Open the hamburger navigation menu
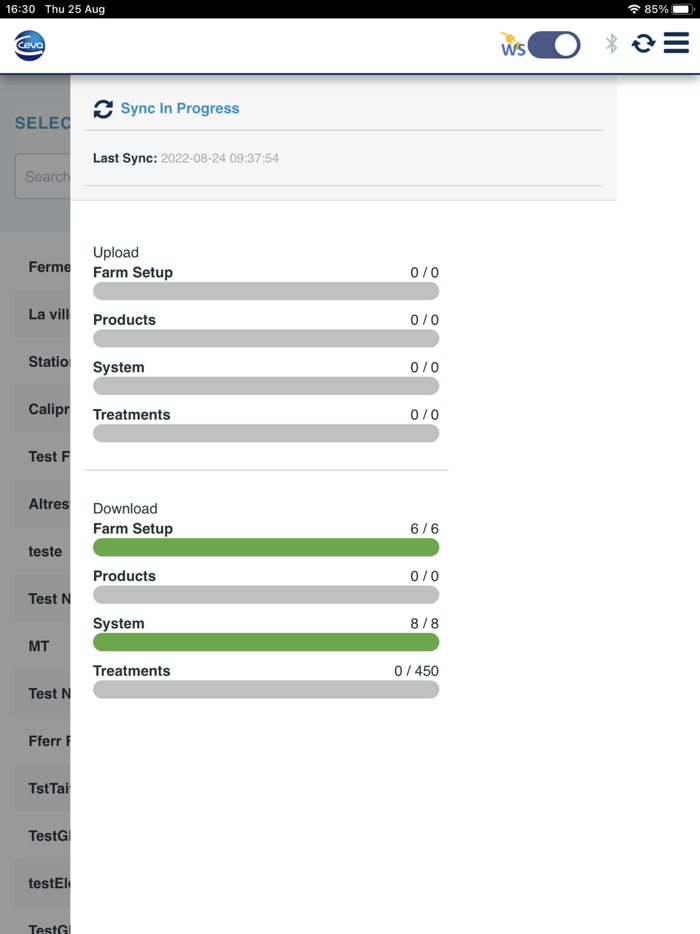Screen dimensions: 700x934 coord(677,44)
